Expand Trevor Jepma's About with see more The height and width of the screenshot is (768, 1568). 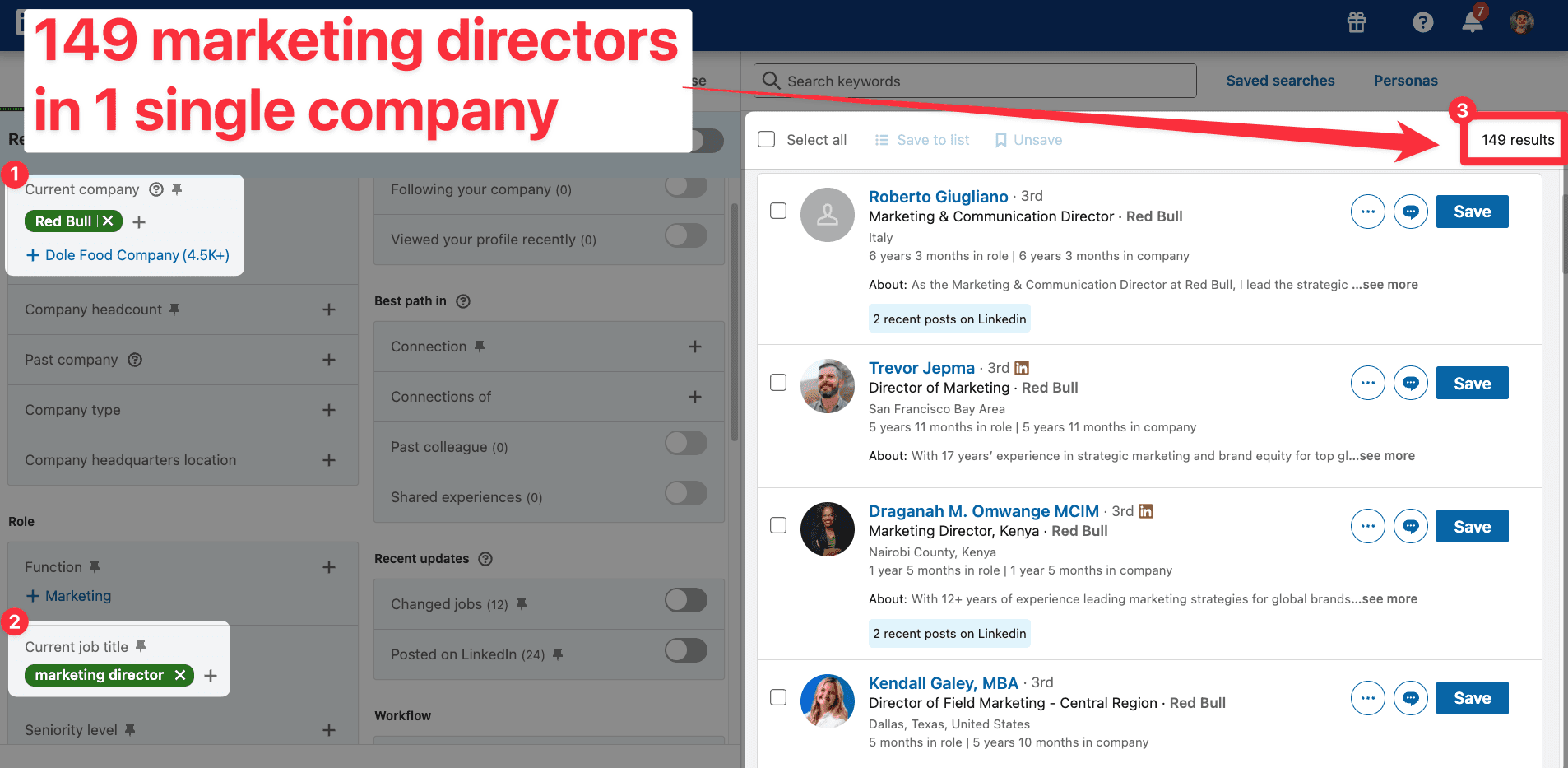pyautogui.click(x=1382, y=456)
